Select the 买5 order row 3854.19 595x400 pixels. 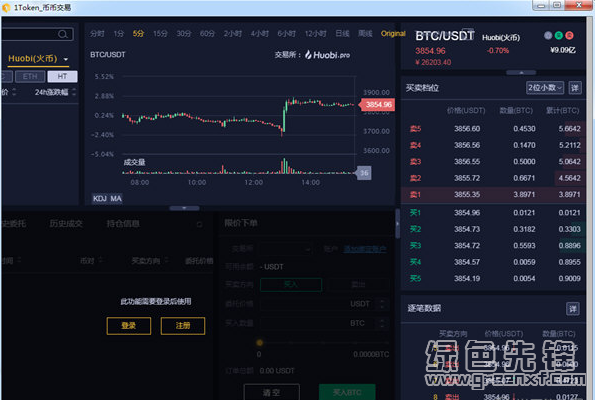point(493,279)
